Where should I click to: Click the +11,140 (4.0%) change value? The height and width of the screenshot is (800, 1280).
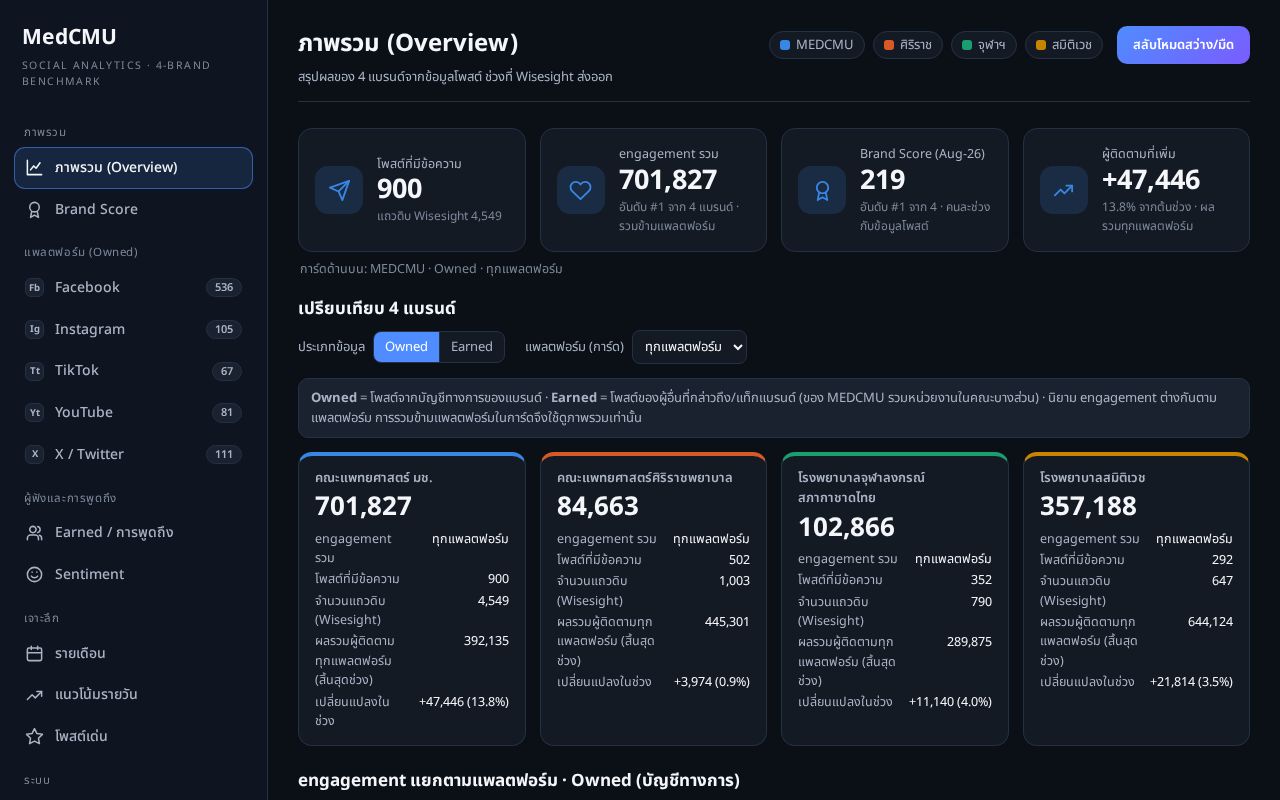pyautogui.click(x=950, y=702)
